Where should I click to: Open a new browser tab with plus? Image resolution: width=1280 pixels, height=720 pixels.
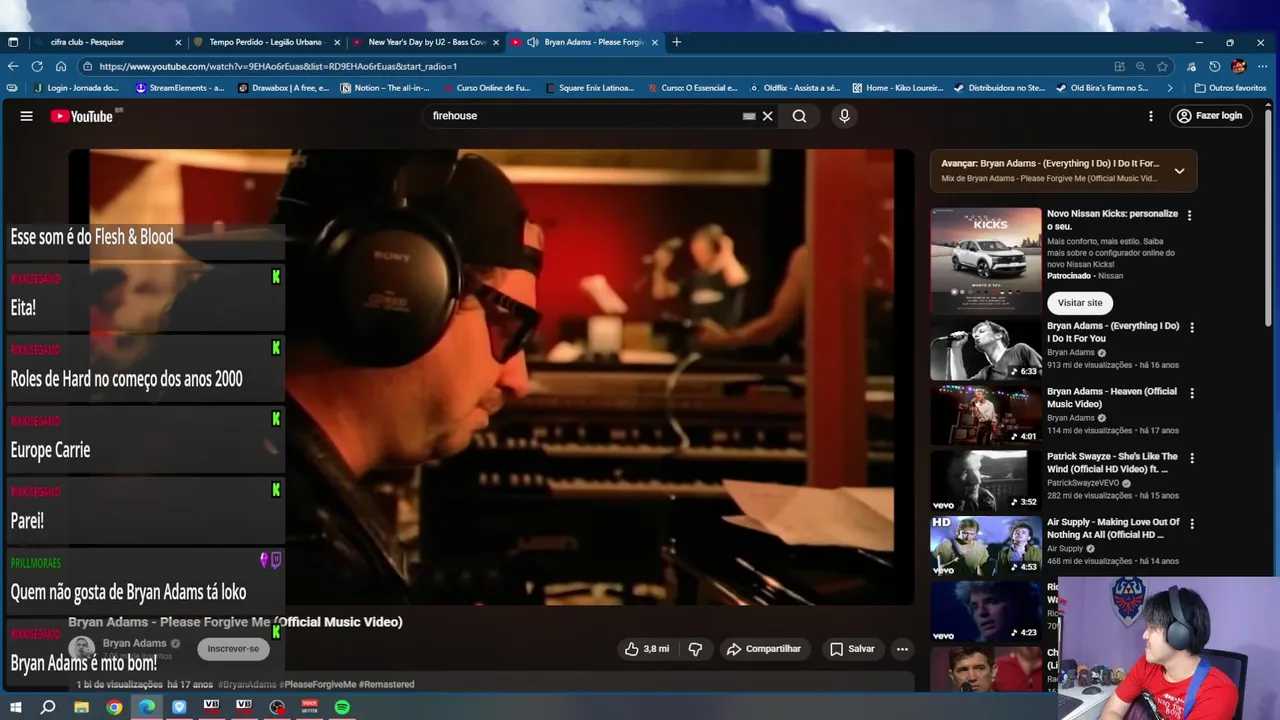point(677,42)
